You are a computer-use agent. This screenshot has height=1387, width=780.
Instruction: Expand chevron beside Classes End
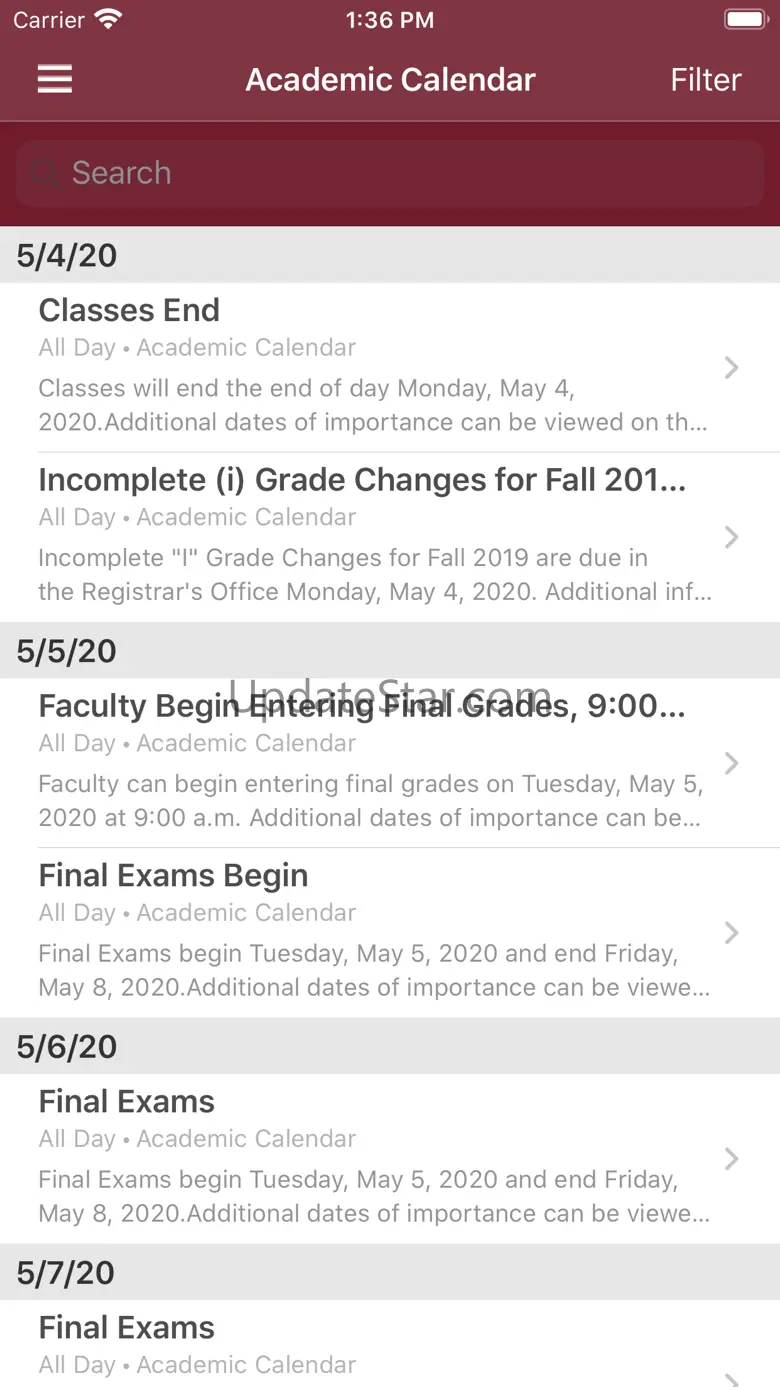(x=731, y=368)
